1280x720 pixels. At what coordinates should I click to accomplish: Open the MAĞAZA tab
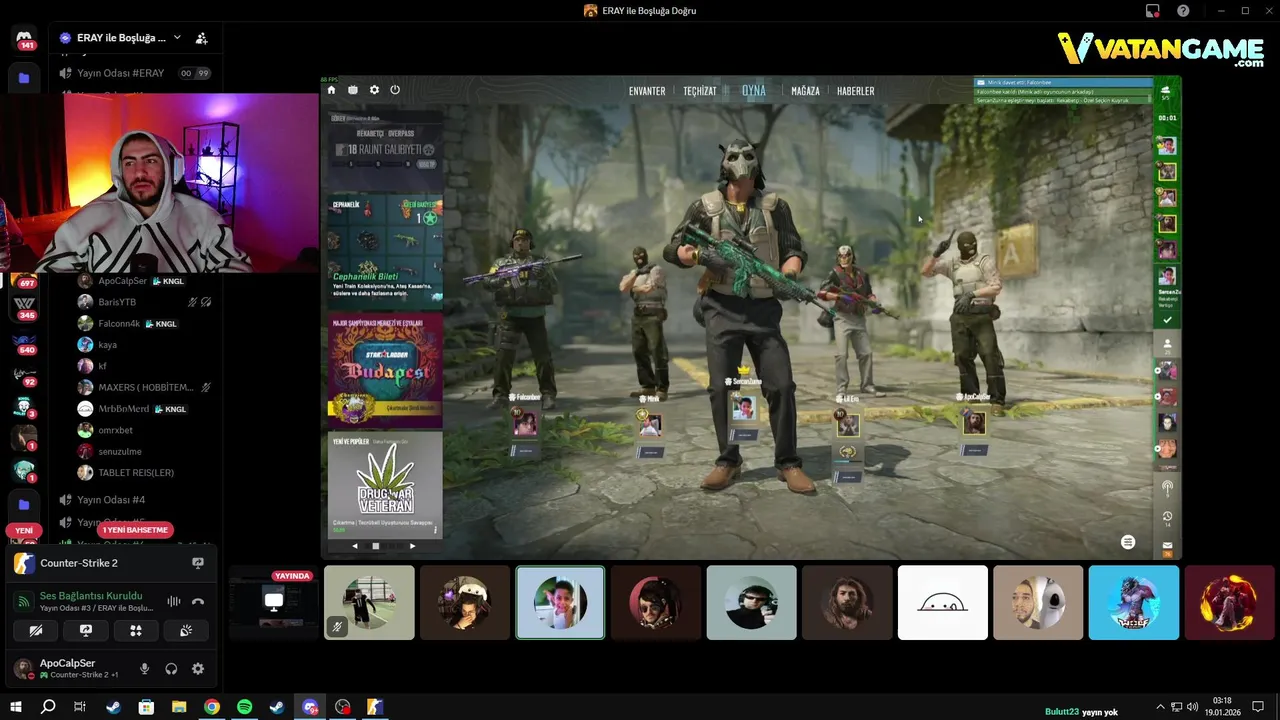coord(805,91)
